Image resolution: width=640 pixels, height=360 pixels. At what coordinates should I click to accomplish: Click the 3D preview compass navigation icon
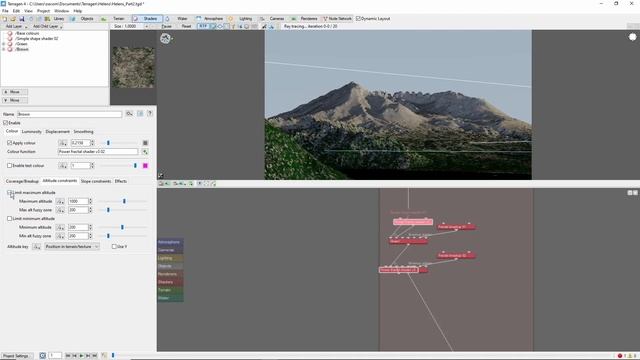click(165, 39)
